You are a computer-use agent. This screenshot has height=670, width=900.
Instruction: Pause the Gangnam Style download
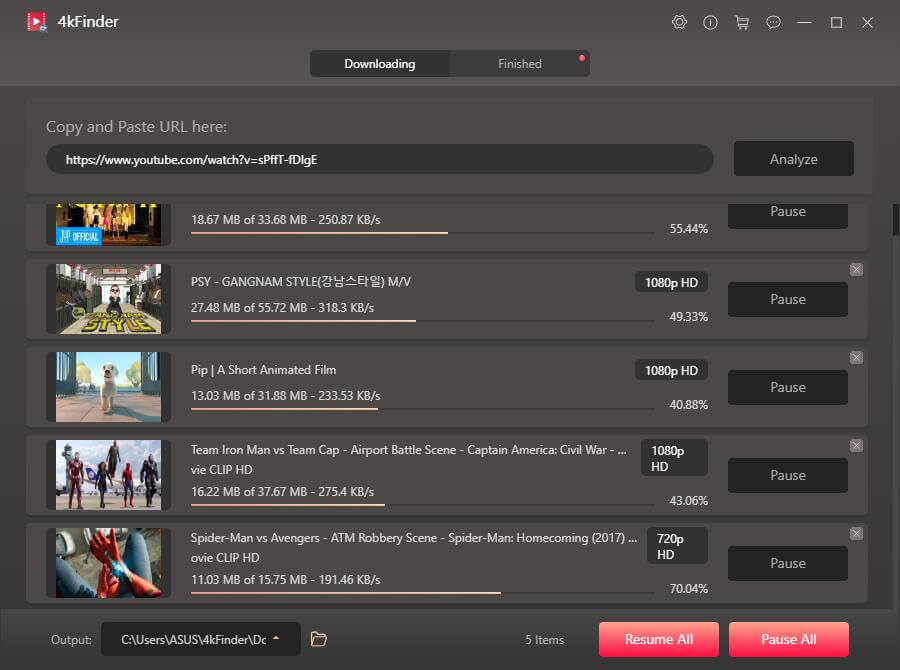click(787, 299)
